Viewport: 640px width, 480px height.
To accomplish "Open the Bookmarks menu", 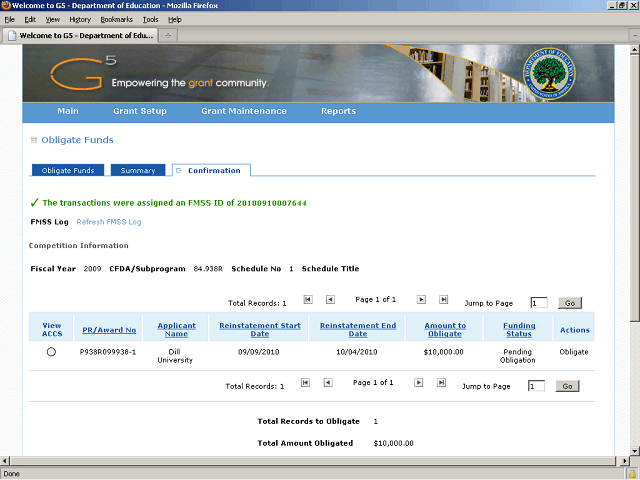I will [x=116, y=20].
